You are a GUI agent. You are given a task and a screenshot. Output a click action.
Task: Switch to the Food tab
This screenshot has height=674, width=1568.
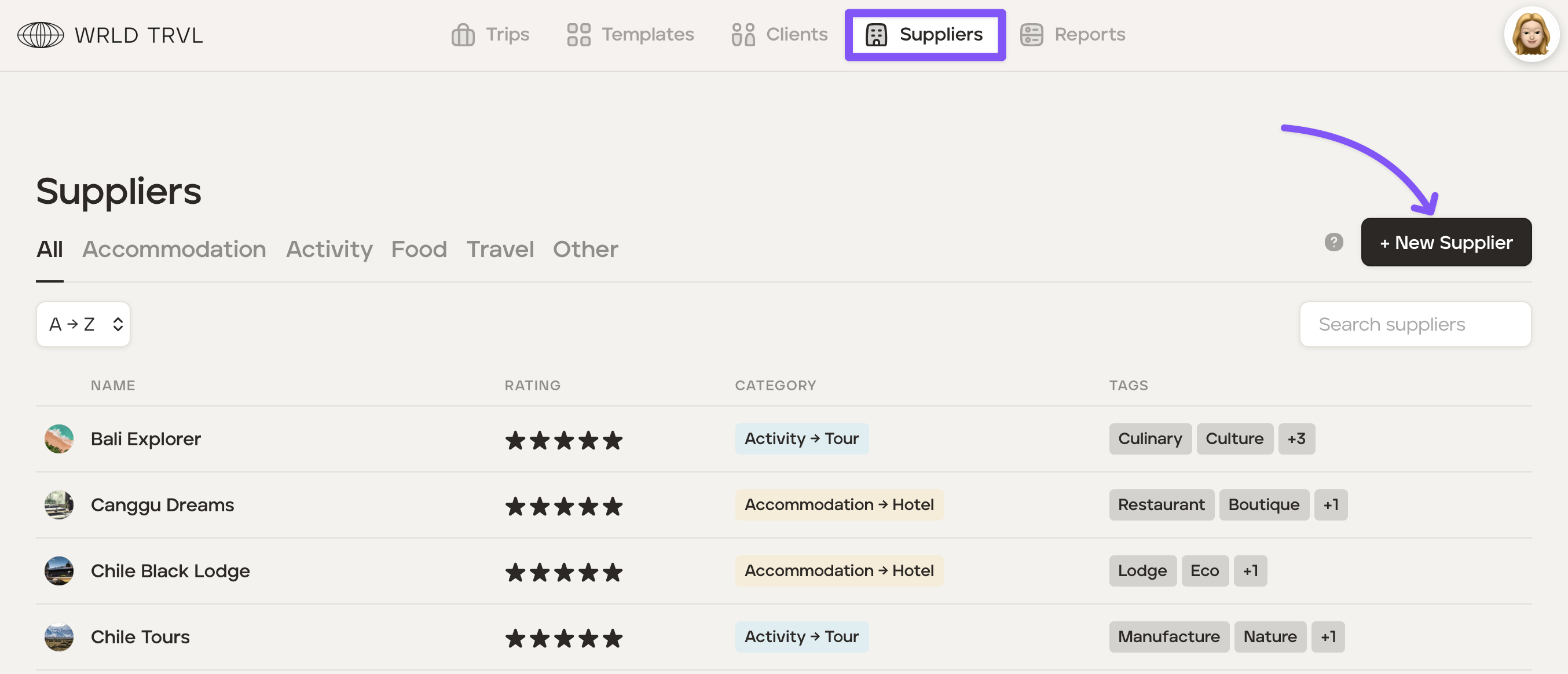pos(419,249)
